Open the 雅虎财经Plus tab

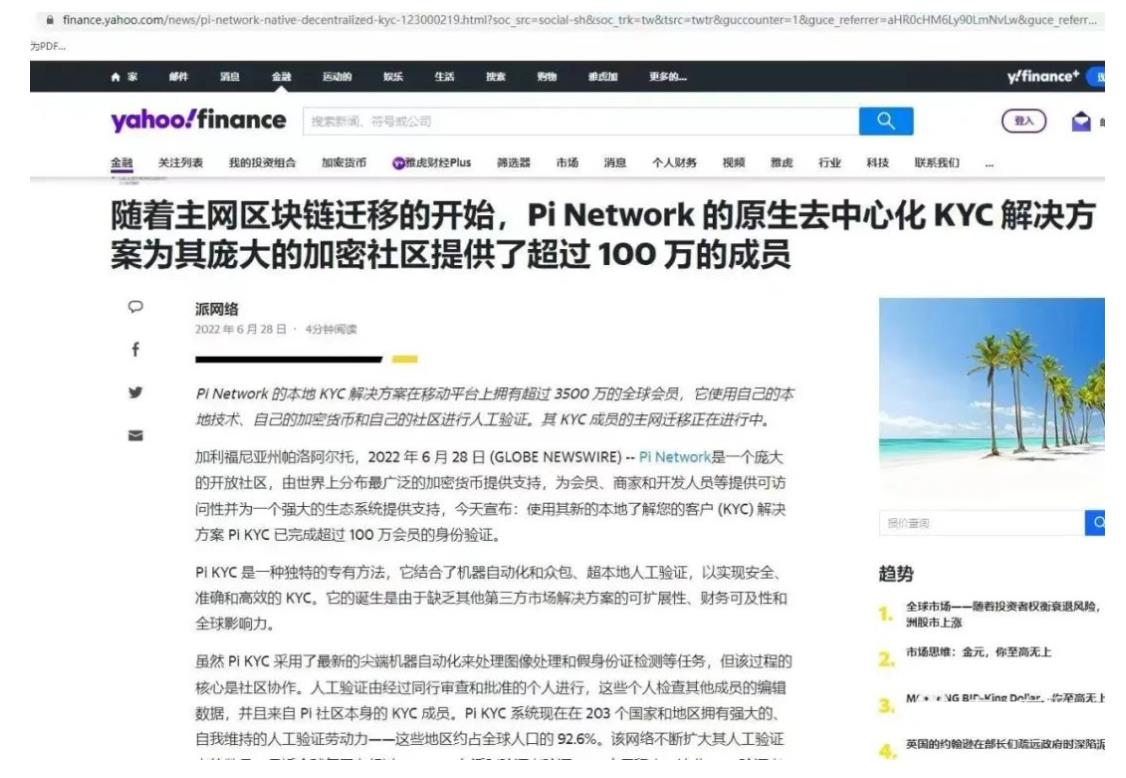(432, 163)
